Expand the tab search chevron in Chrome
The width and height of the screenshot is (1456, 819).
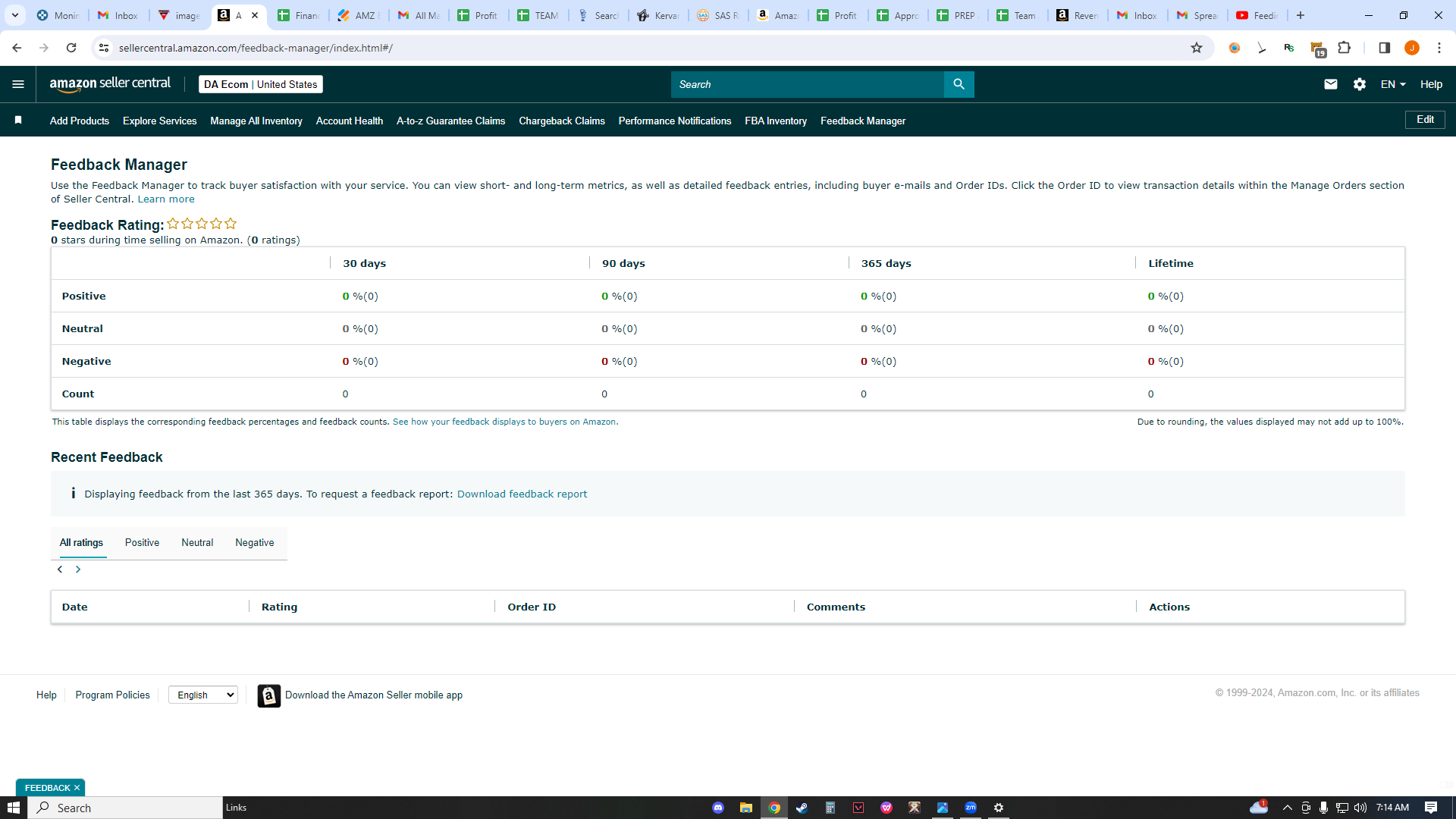click(14, 15)
